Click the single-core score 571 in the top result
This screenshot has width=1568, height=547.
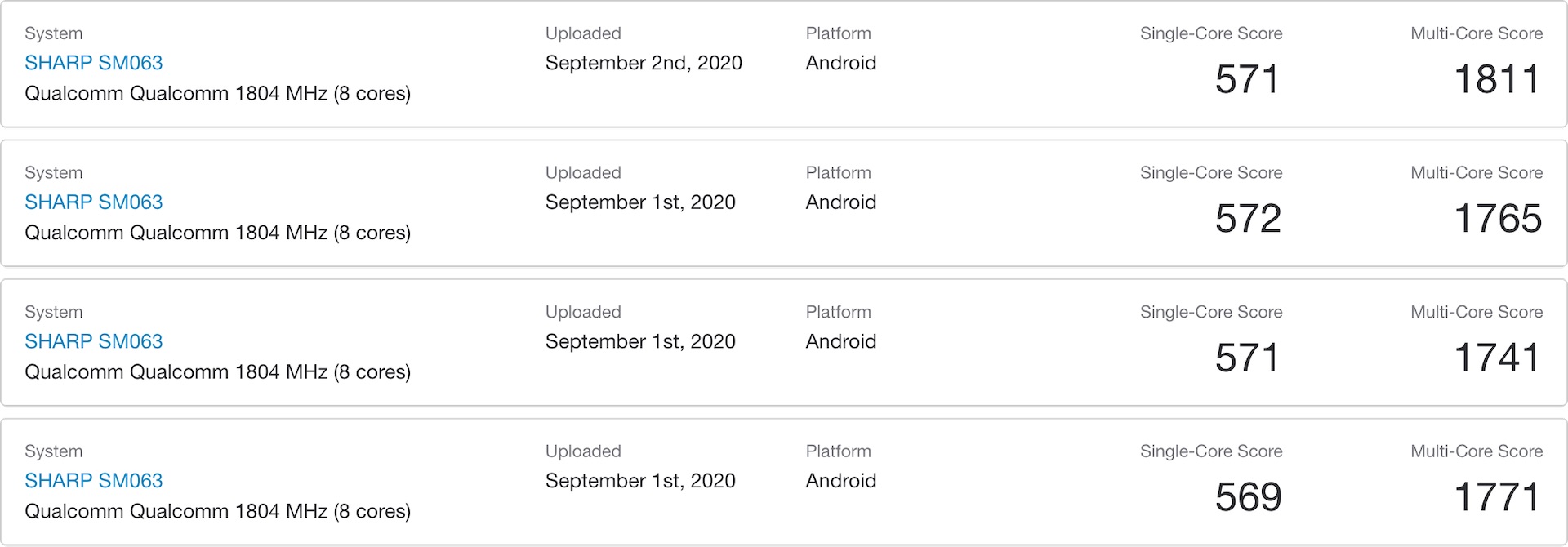coord(1246,79)
